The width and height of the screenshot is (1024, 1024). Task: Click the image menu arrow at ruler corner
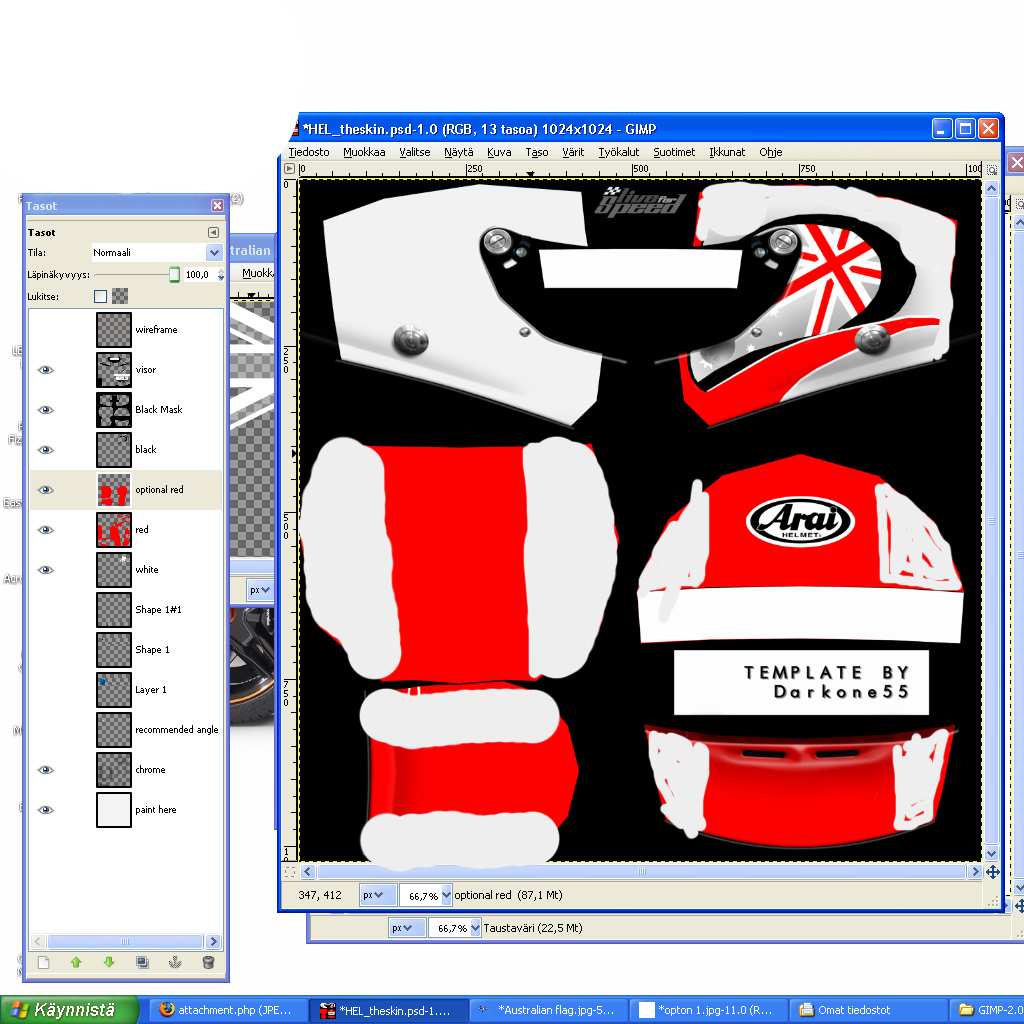290,168
